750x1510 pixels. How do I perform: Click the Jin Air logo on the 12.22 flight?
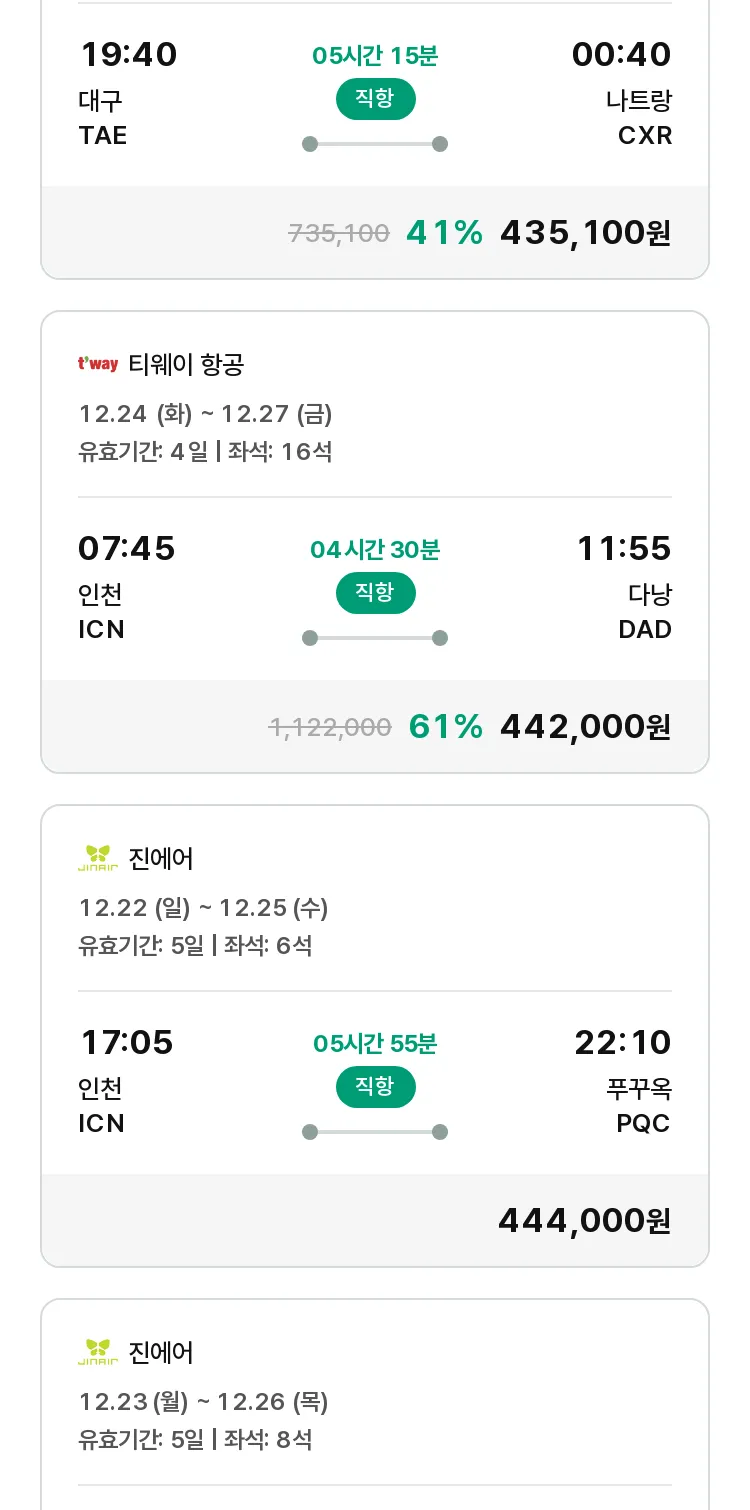98,858
